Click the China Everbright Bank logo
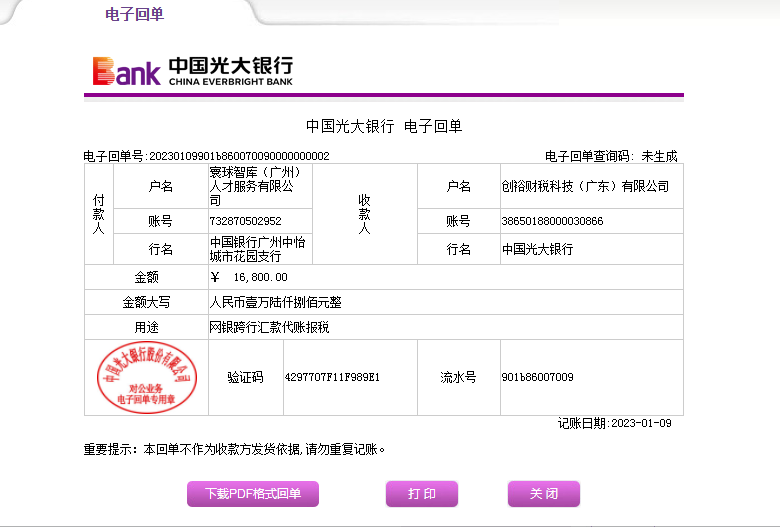The image size is (780, 527). click(x=193, y=71)
